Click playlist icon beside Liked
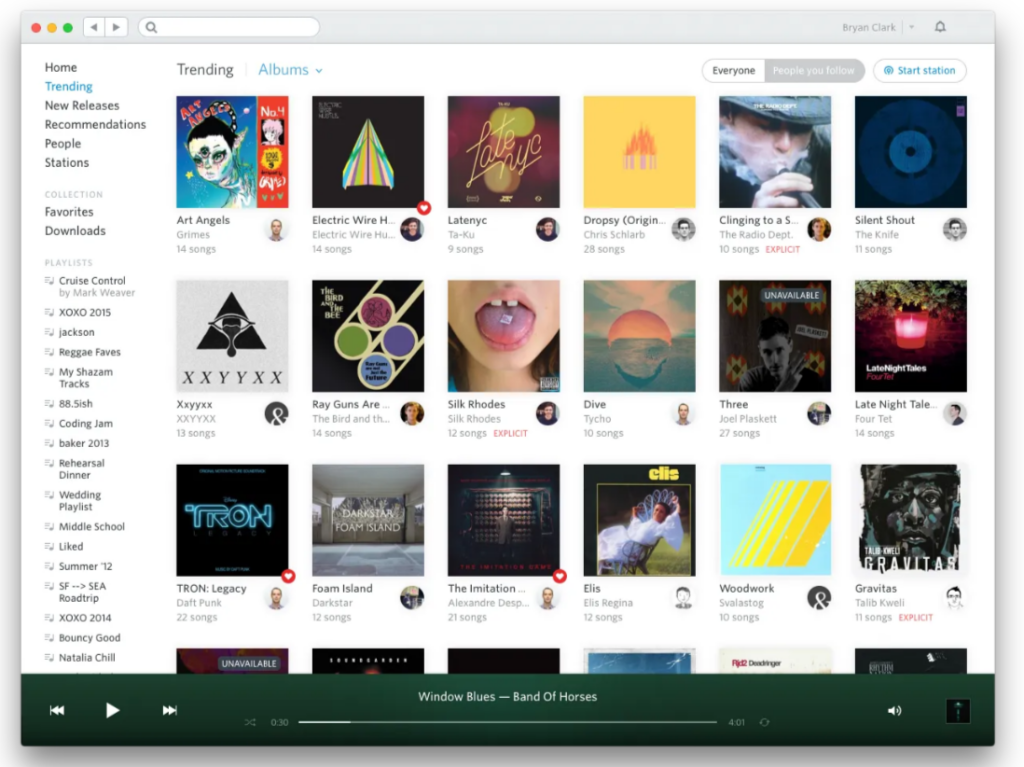Screen dimensions: 1024x767 tap(49, 546)
